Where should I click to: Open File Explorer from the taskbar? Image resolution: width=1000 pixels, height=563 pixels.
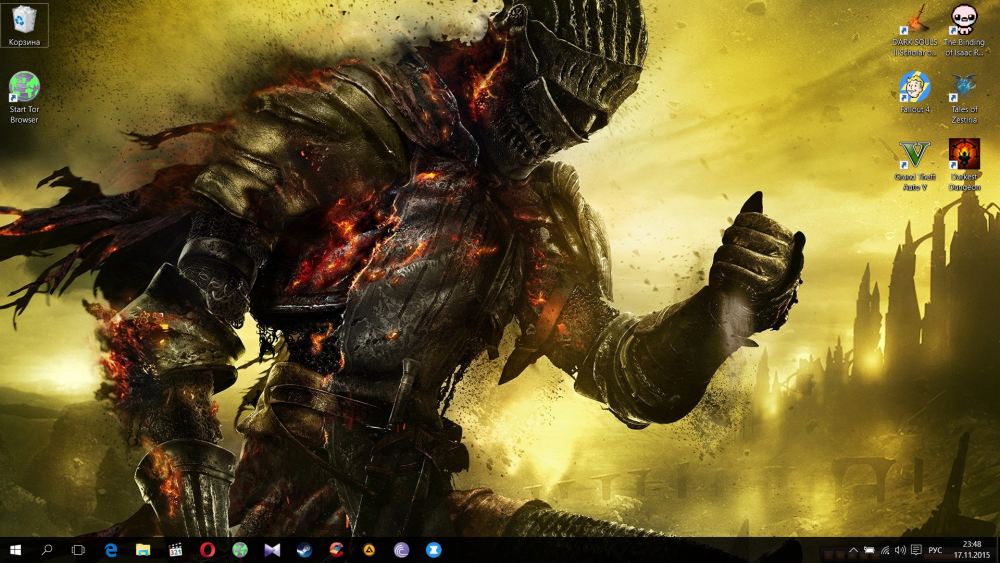pyautogui.click(x=143, y=550)
